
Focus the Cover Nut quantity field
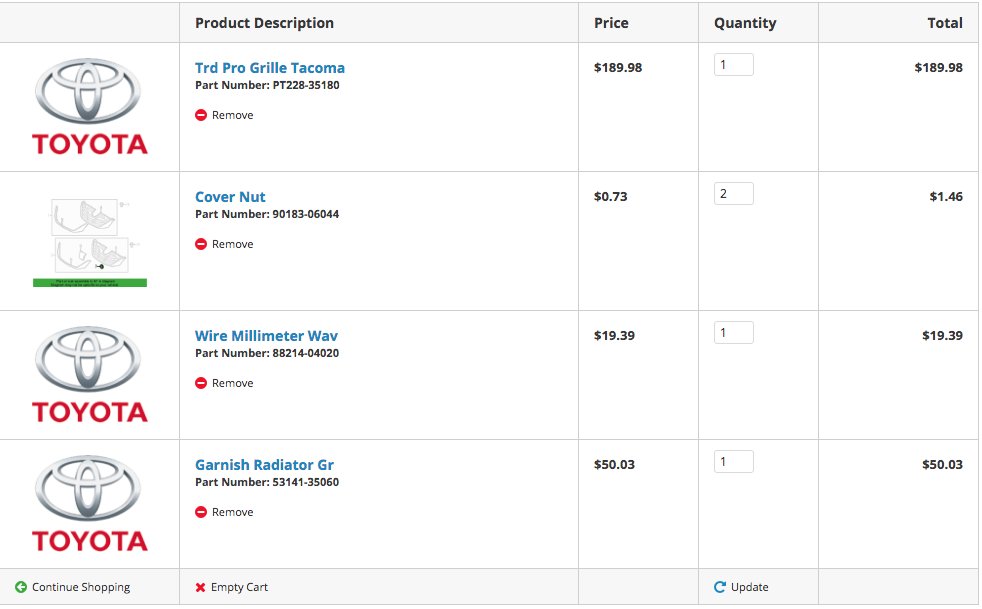733,194
